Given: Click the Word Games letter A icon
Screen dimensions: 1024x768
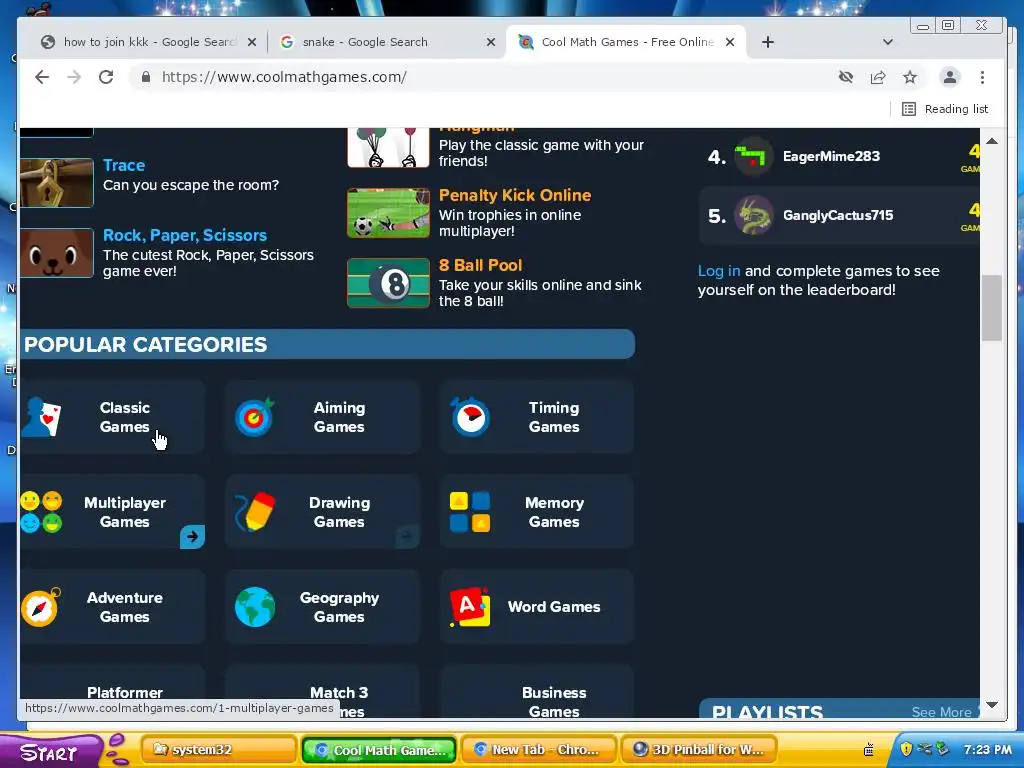Looking at the screenshot, I should (470, 607).
